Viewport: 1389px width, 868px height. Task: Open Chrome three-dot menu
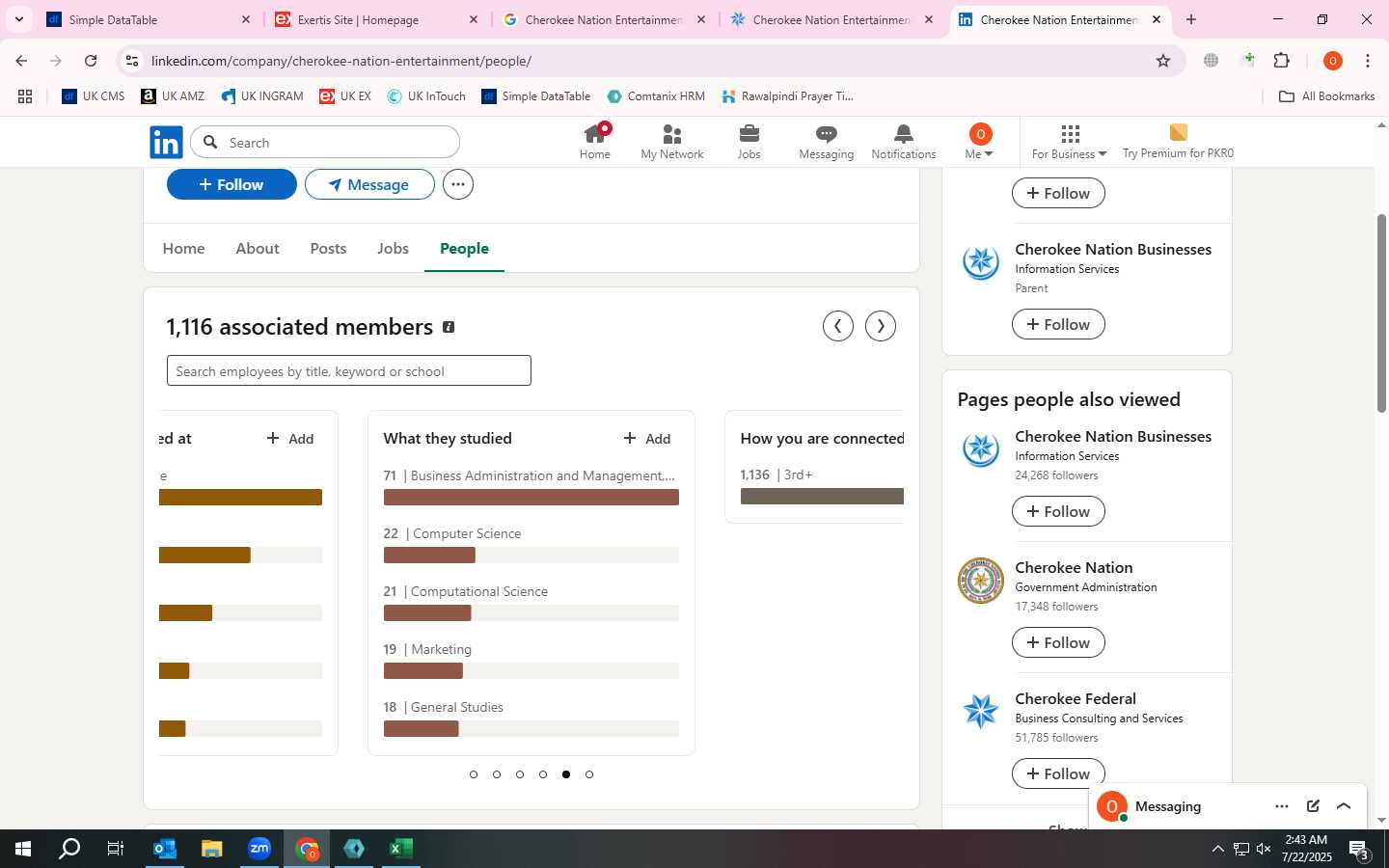coord(1368,61)
